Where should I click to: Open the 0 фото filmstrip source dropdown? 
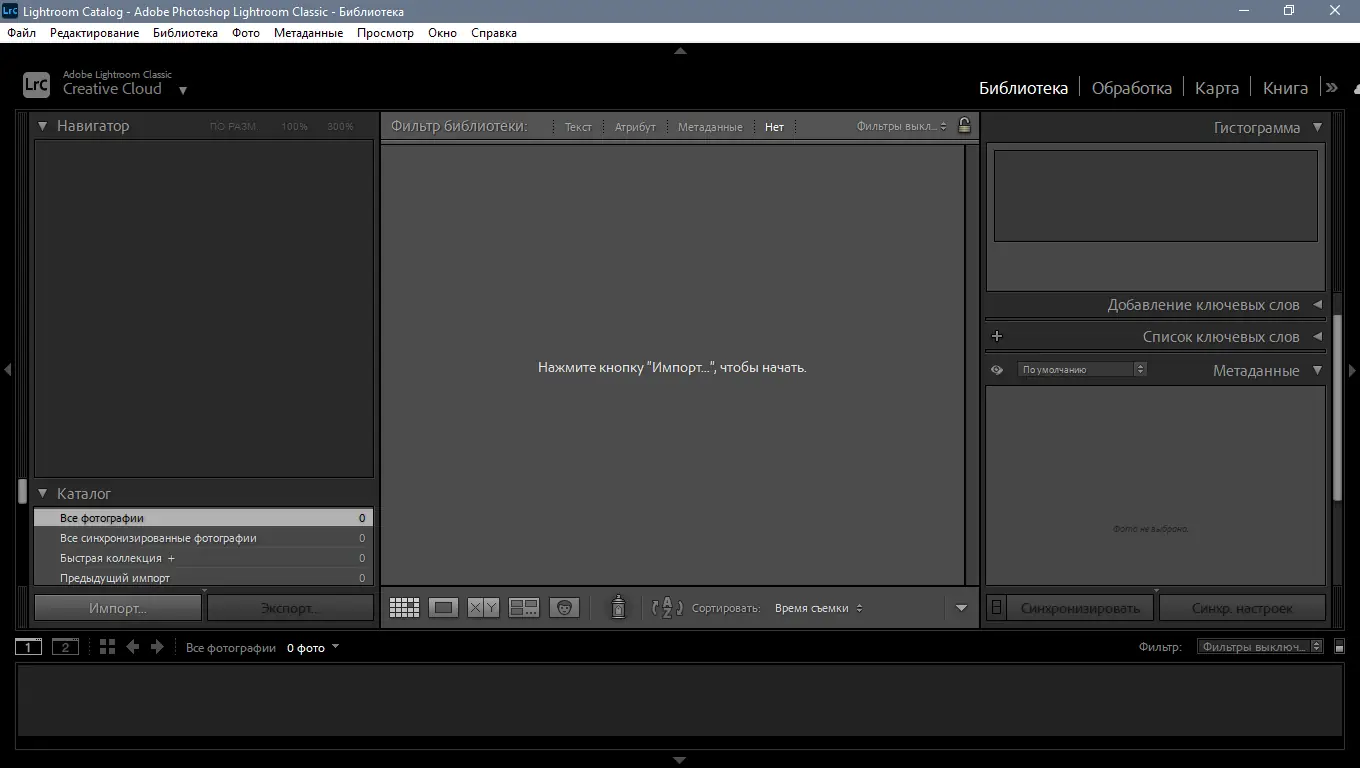(x=313, y=648)
